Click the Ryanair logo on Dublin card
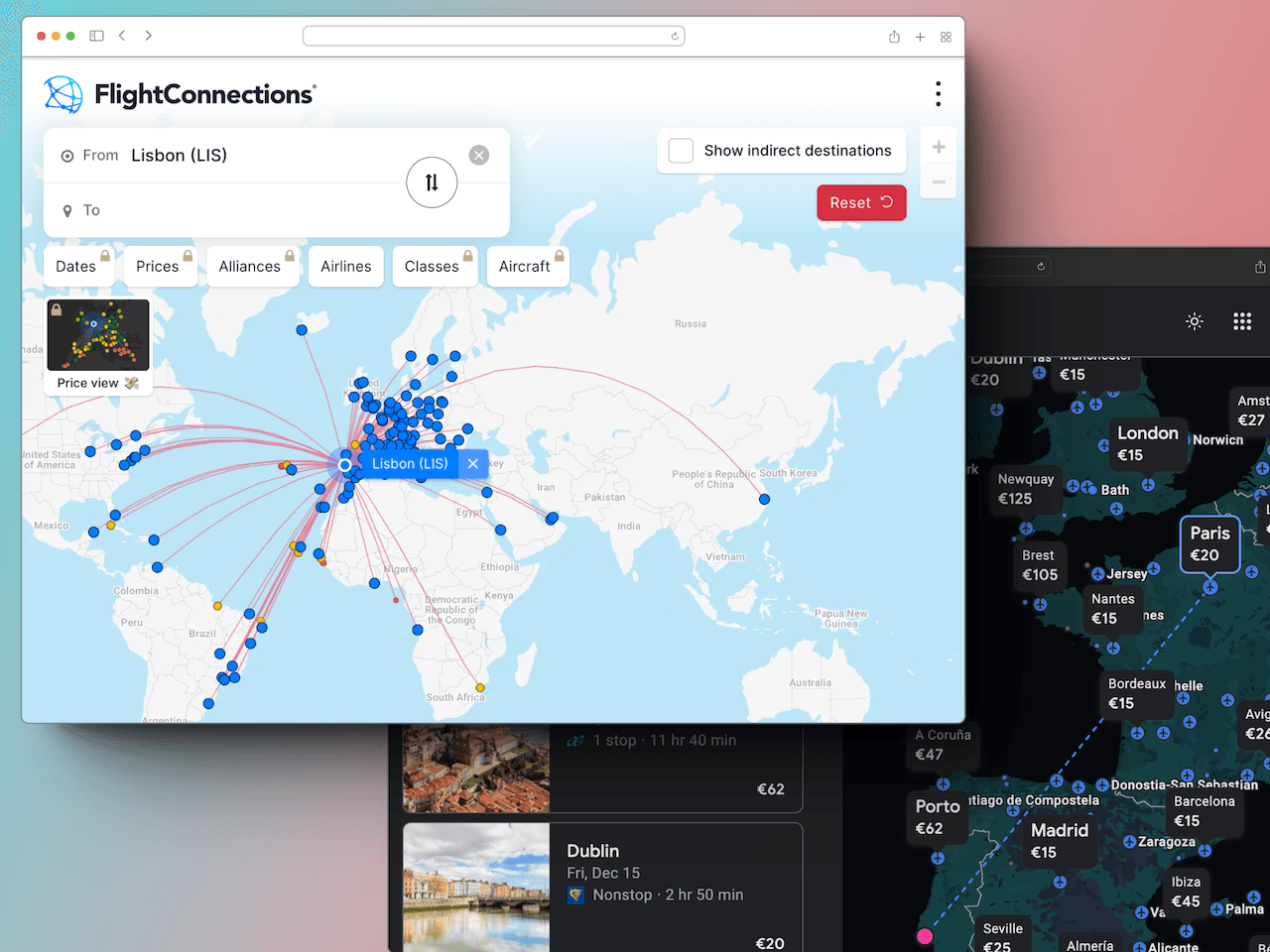1270x952 pixels. (575, 894)
